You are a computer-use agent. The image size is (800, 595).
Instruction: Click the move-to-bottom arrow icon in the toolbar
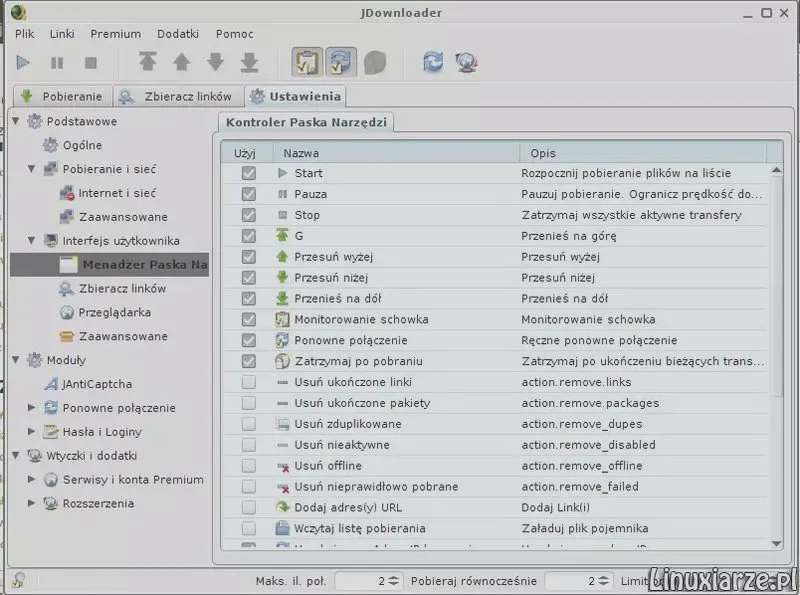249,62
